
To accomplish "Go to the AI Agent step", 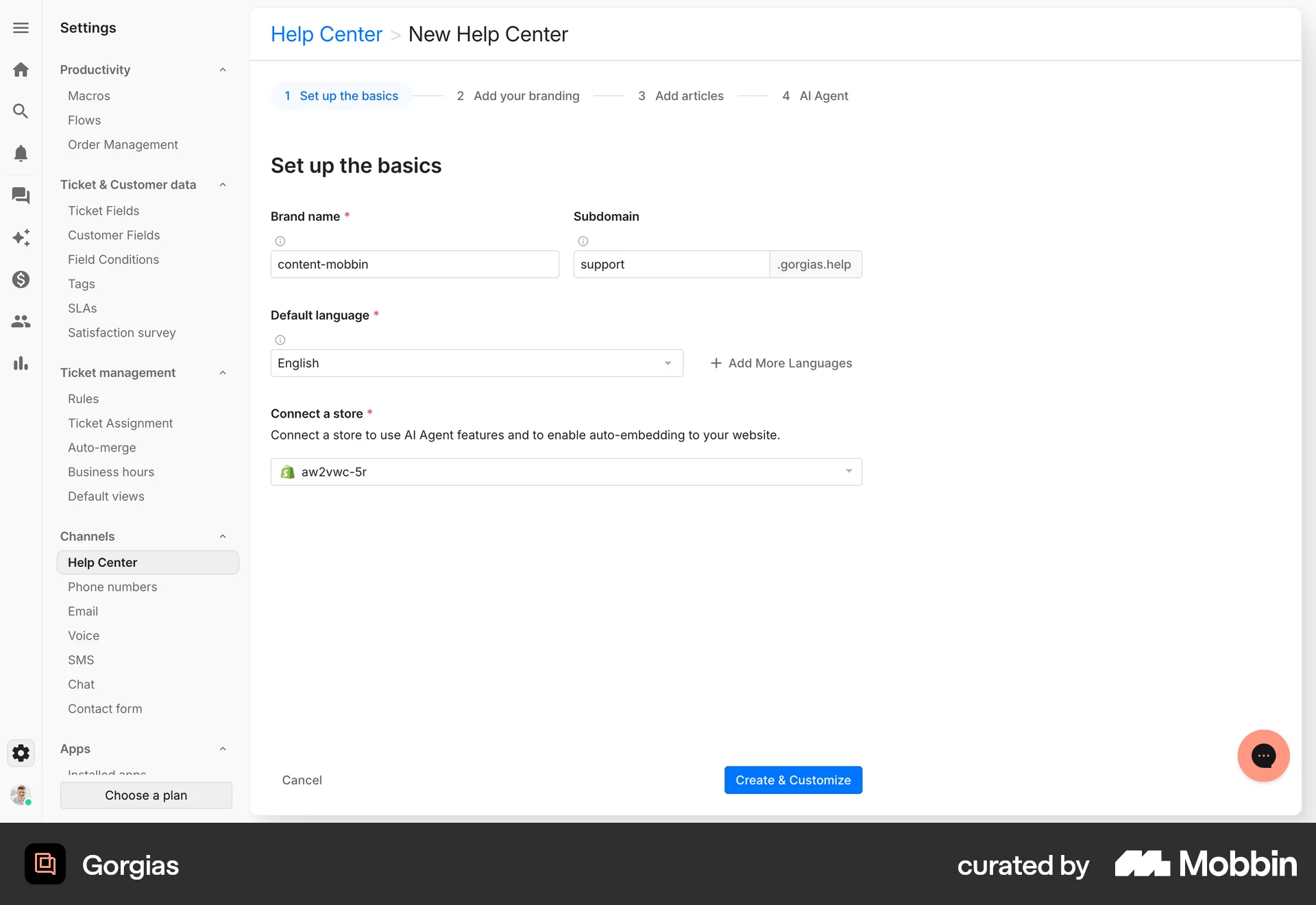I will [x=824, y=96].
